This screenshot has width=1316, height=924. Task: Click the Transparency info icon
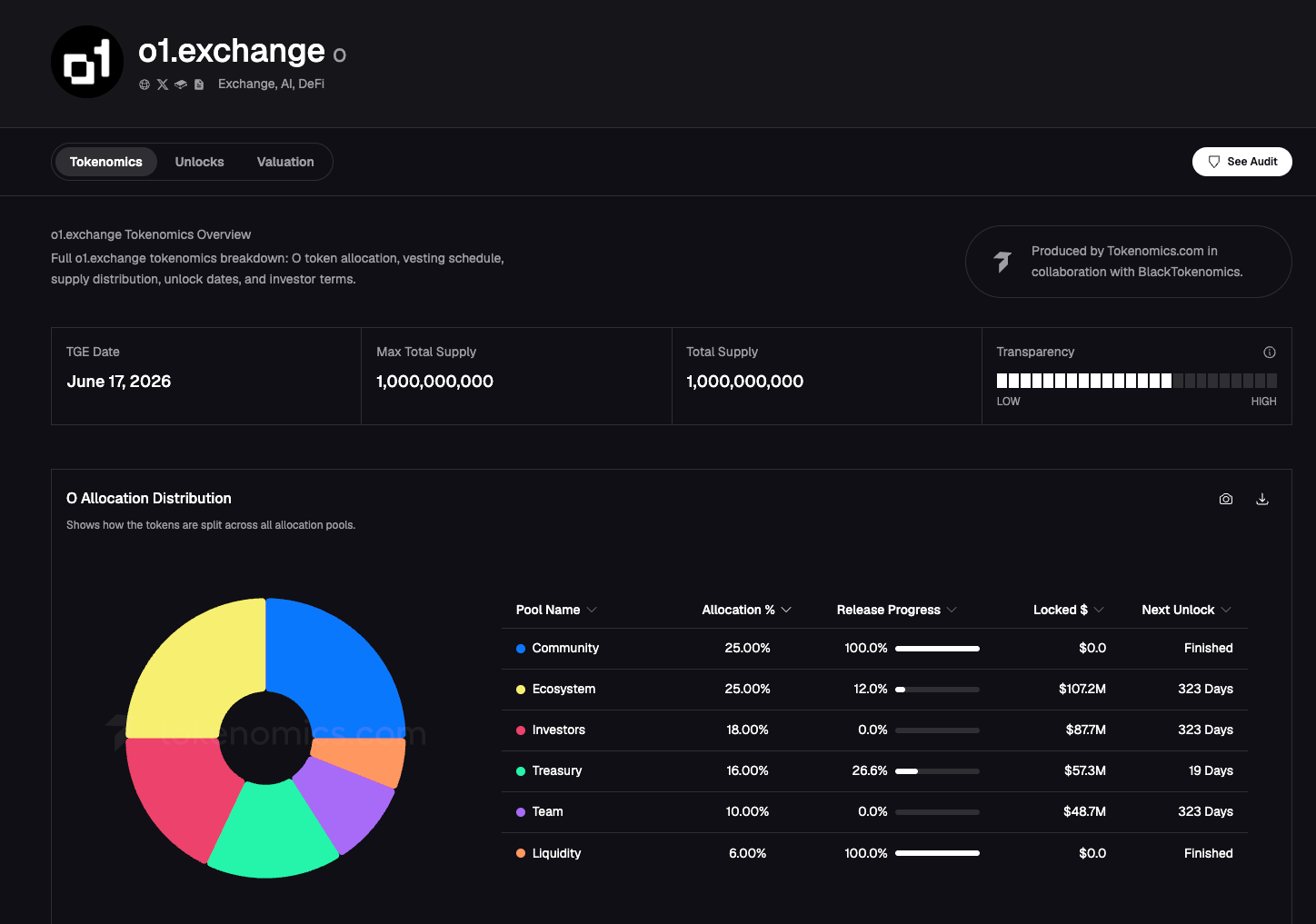(x=1270, y=353)
